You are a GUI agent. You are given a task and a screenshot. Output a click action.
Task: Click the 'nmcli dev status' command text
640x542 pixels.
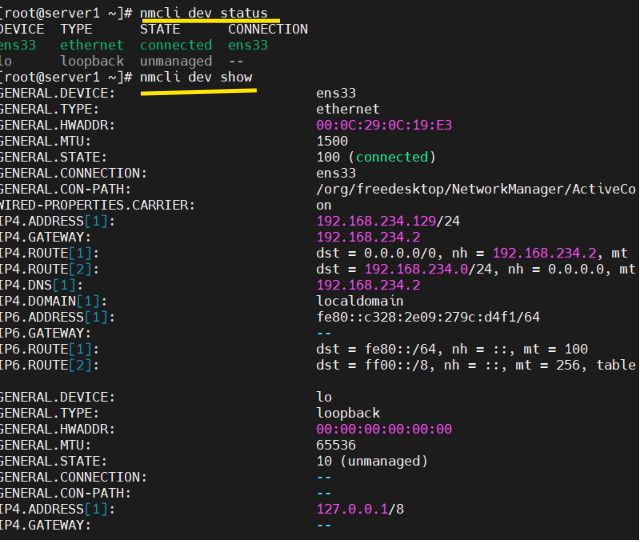(x=204, y=13)
